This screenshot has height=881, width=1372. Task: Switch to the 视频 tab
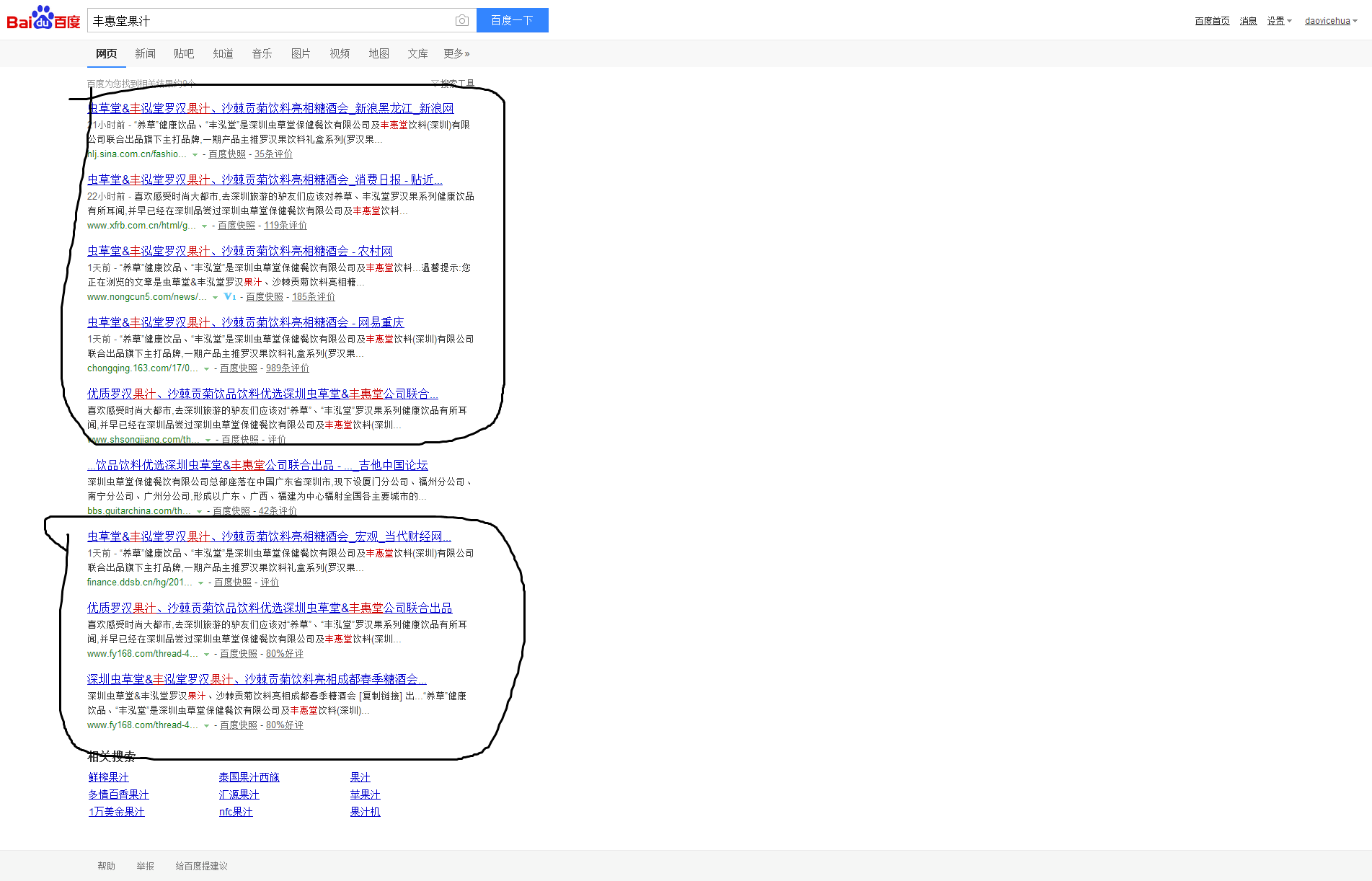click(x=340, y=53)
